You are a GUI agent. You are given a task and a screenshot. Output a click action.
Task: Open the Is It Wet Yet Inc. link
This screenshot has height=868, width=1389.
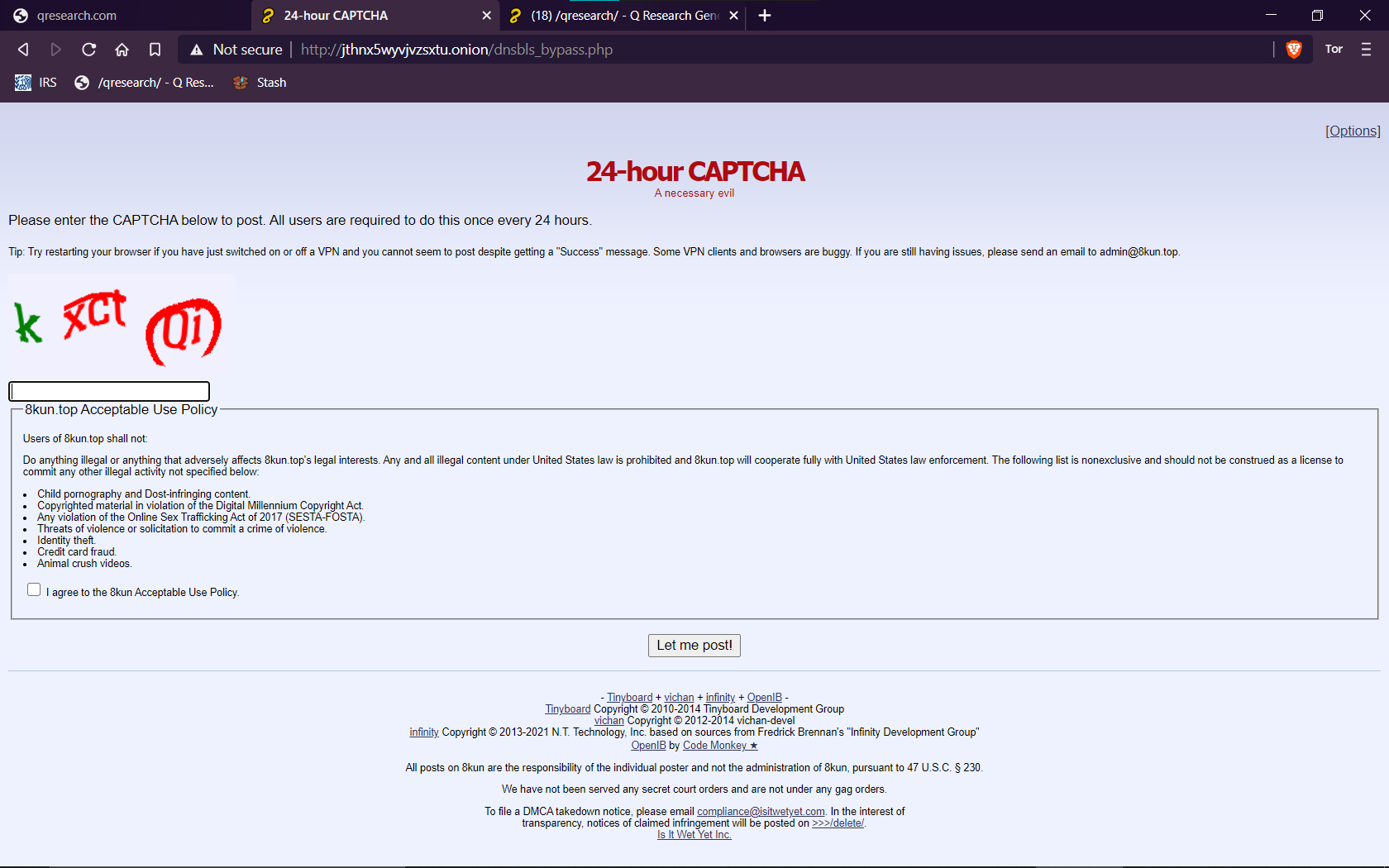(x=694, y=835)
